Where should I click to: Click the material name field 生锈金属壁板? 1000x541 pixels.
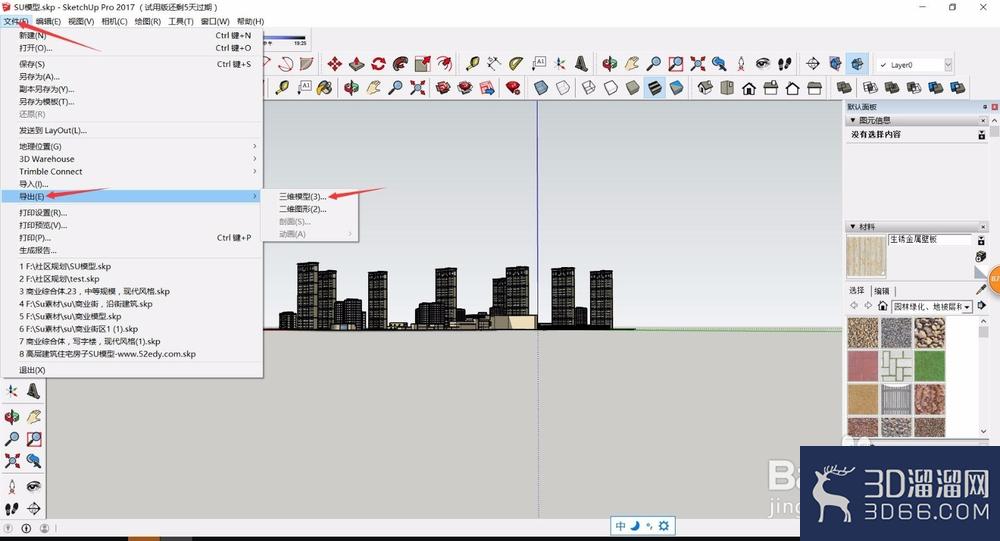929,240
